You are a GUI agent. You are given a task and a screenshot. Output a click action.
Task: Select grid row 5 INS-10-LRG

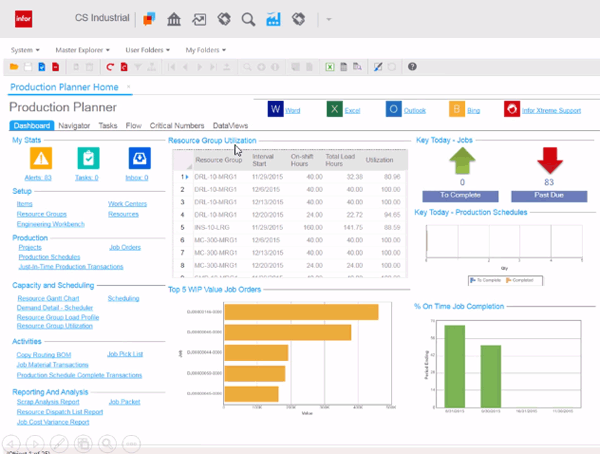tap(290, 227)
